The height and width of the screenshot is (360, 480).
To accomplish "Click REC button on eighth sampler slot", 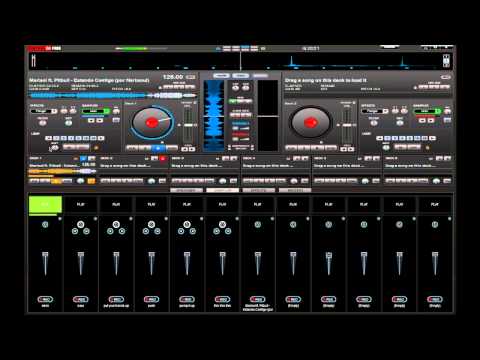I will pos(293,299).
